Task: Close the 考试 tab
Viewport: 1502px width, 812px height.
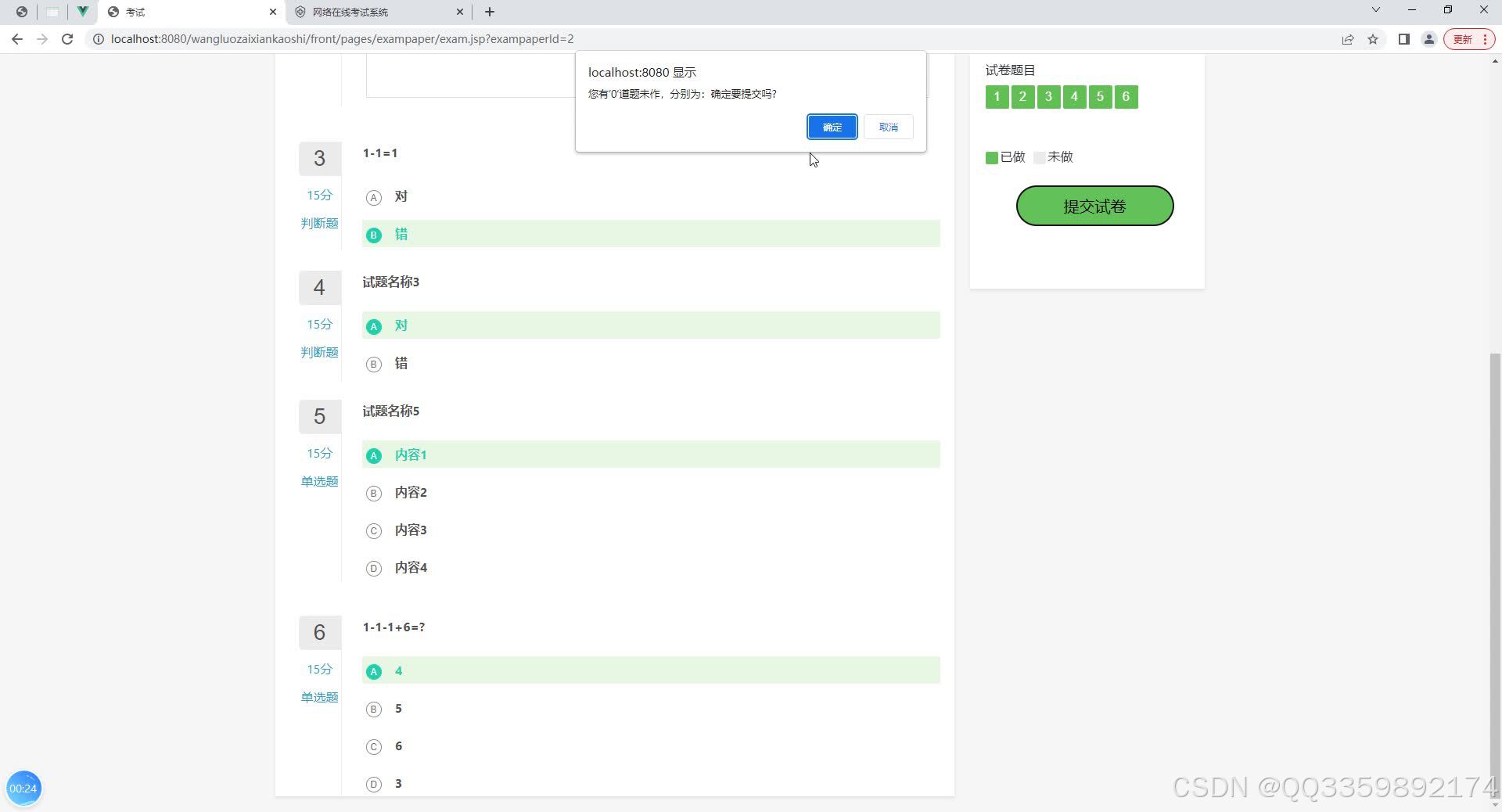Action: click(x=272, y=12)
